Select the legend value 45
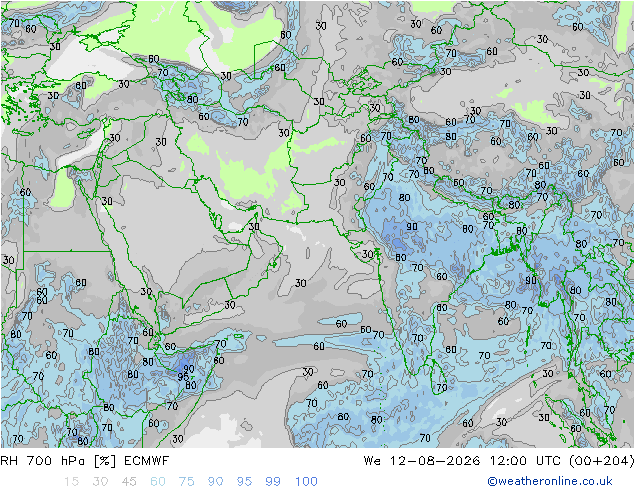The width and height of the screenshot is (634, 490). point(129,481)
